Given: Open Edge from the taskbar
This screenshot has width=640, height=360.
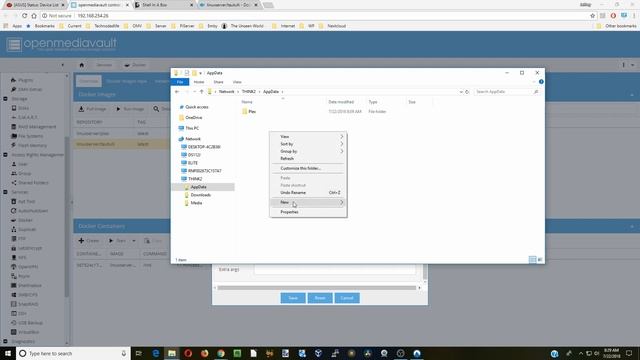Looking at the screenshot, I should pyautogui.click(x=156, y=353).
